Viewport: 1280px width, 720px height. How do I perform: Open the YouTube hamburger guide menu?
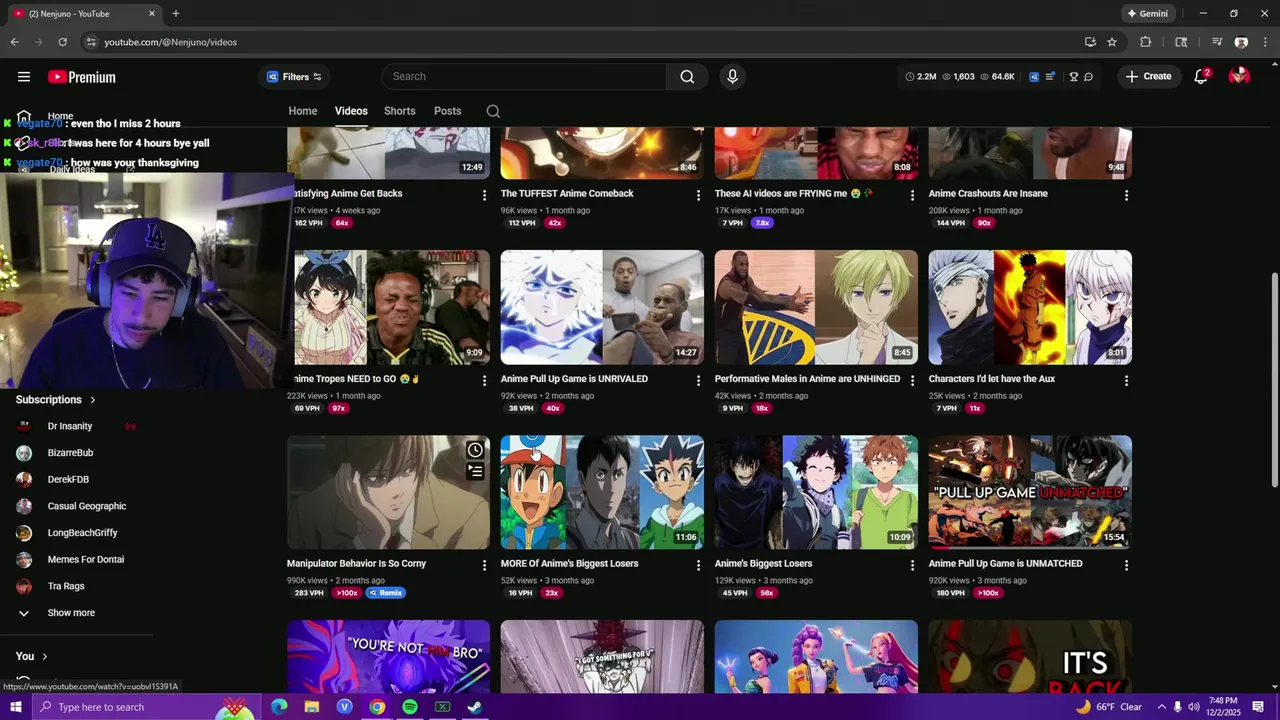[x=24, y=77]
